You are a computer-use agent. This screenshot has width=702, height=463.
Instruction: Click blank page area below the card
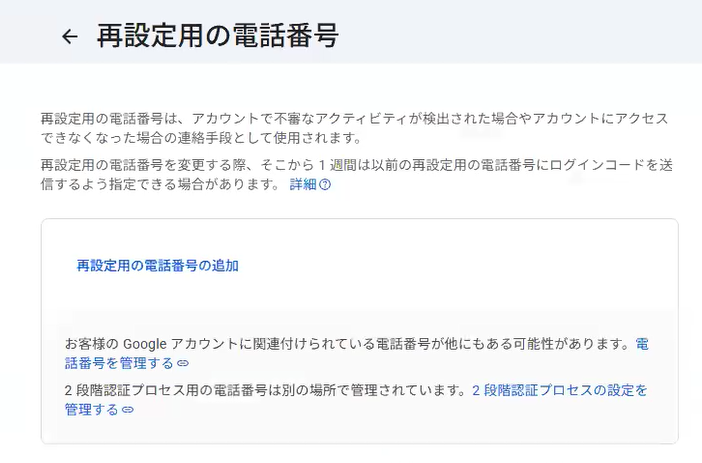(350, 454)
